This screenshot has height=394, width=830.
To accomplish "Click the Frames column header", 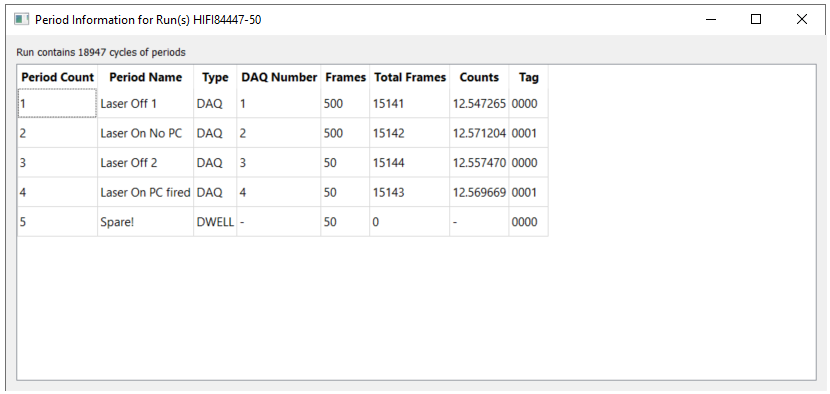I will (345, 77).
